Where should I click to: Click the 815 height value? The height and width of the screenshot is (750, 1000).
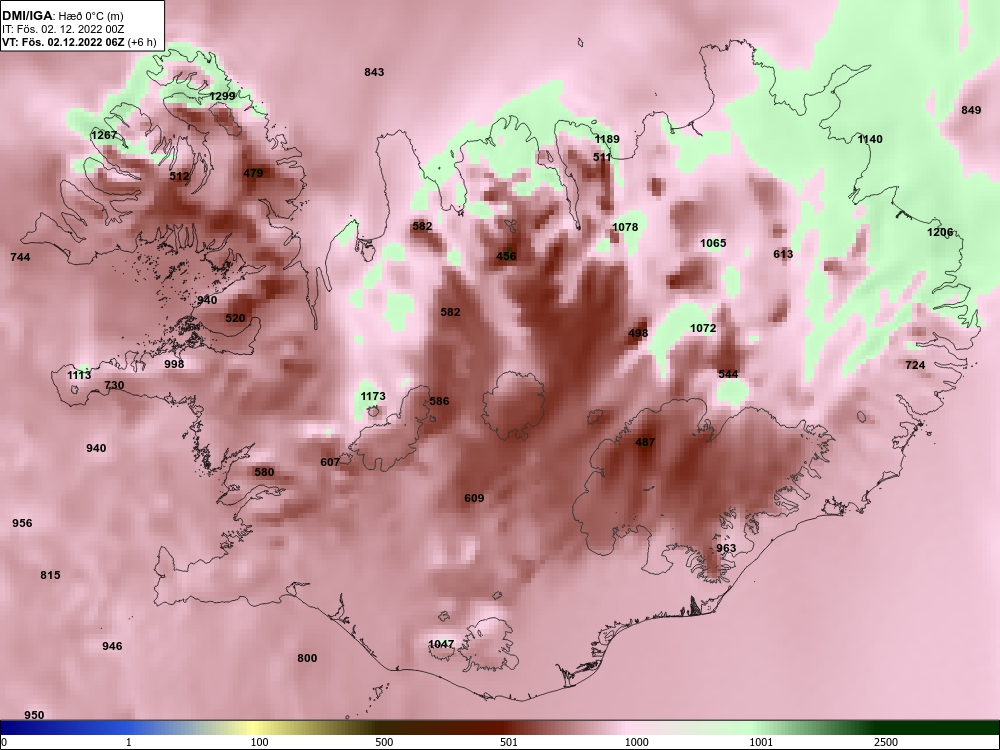[x=50, y=575]
